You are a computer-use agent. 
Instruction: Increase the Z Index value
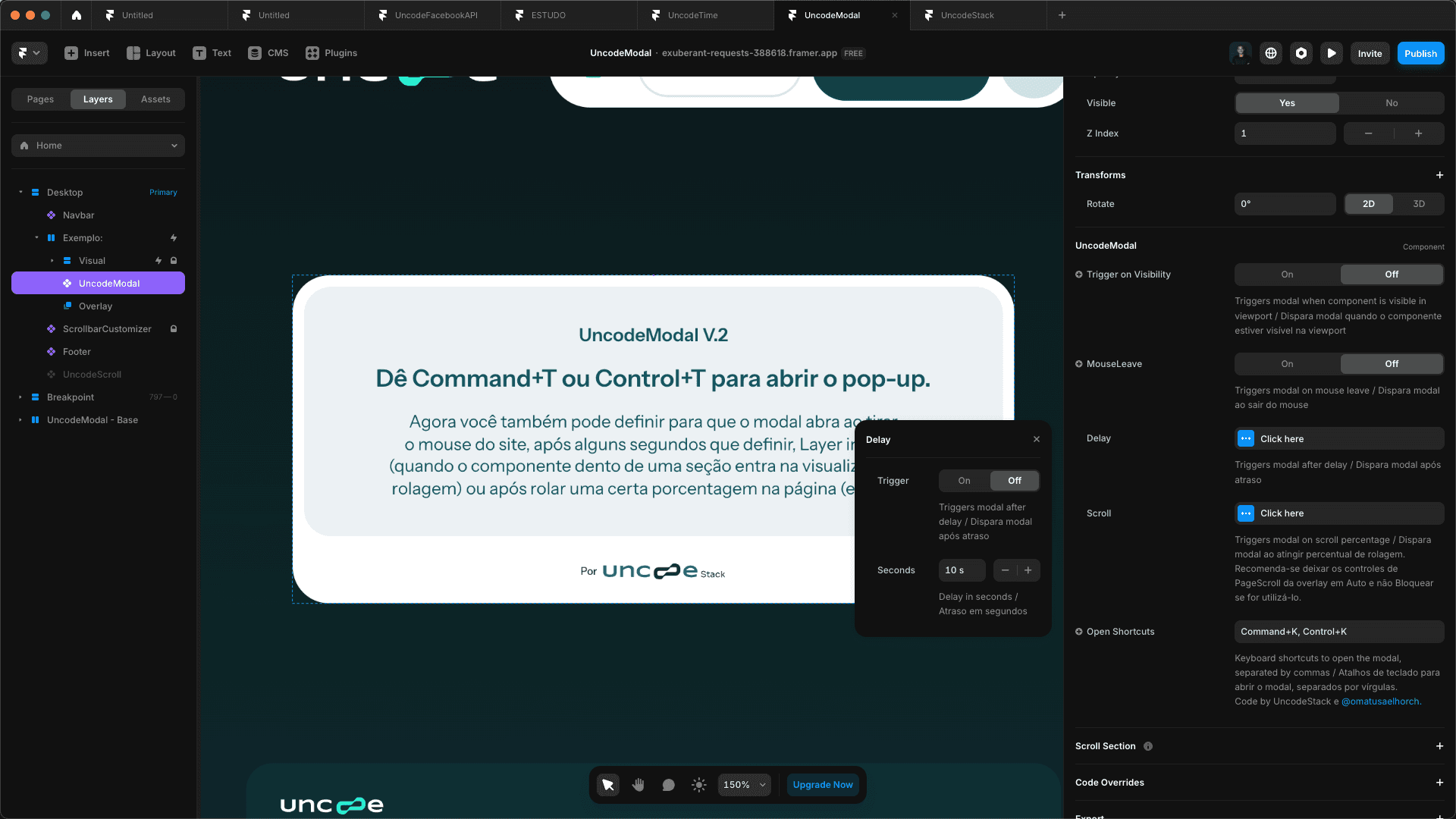1419,133
